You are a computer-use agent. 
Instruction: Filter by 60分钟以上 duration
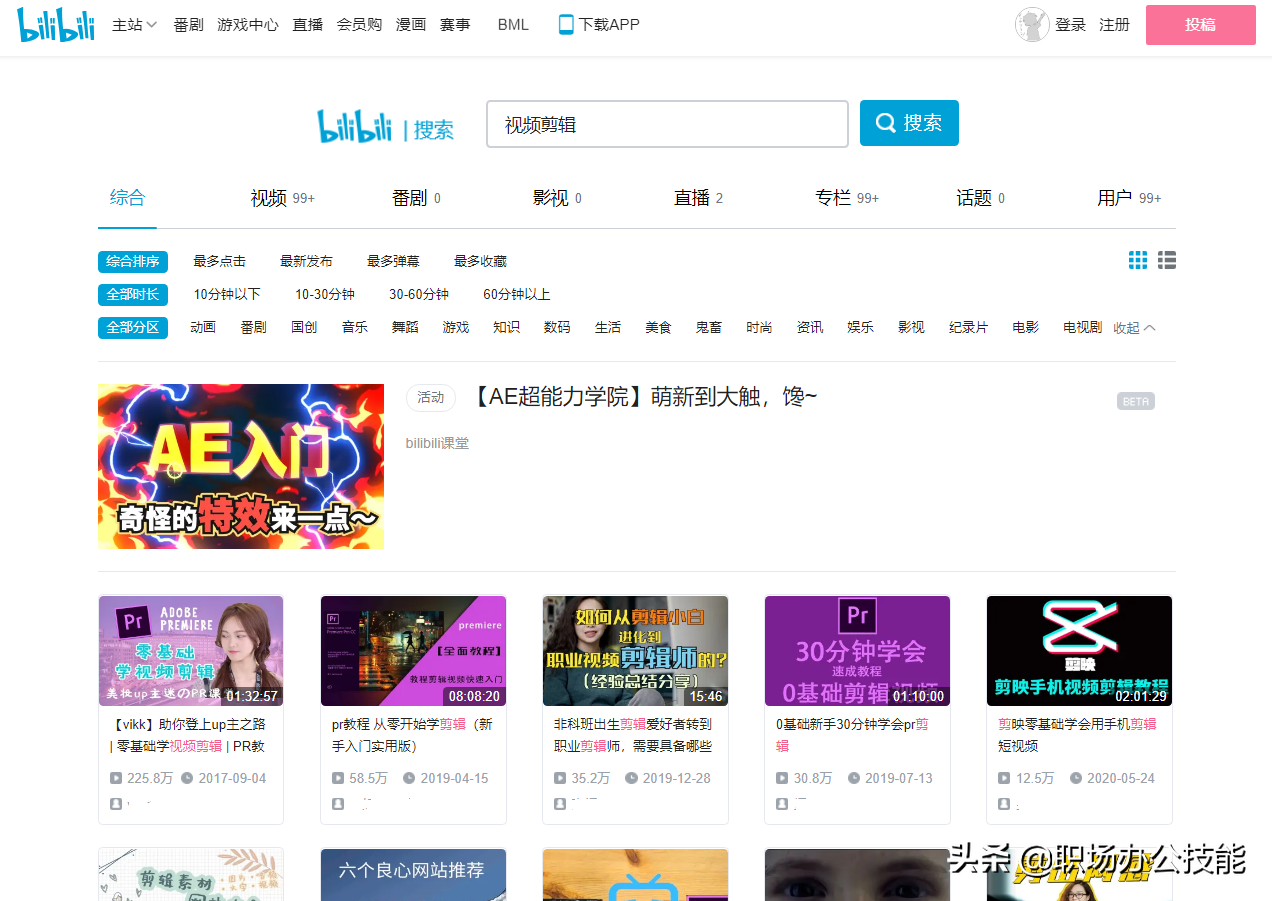pyautogui.click(x=517, y=295)
